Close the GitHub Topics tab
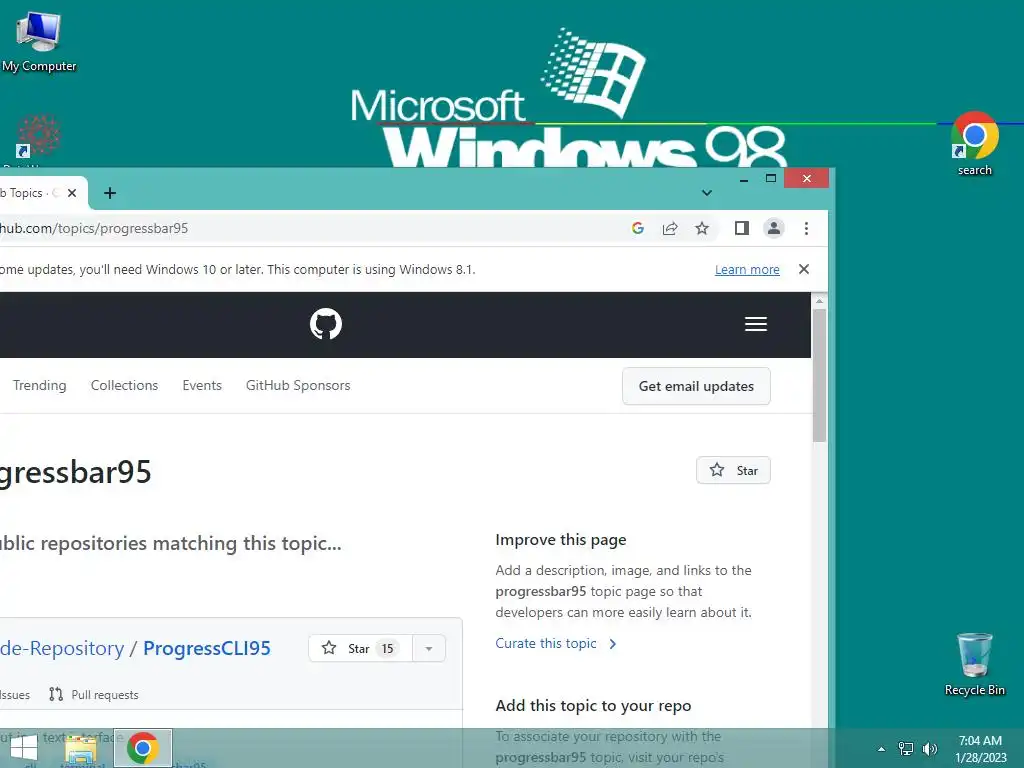This screenshot has width=1024, height=768. [72, 193]
